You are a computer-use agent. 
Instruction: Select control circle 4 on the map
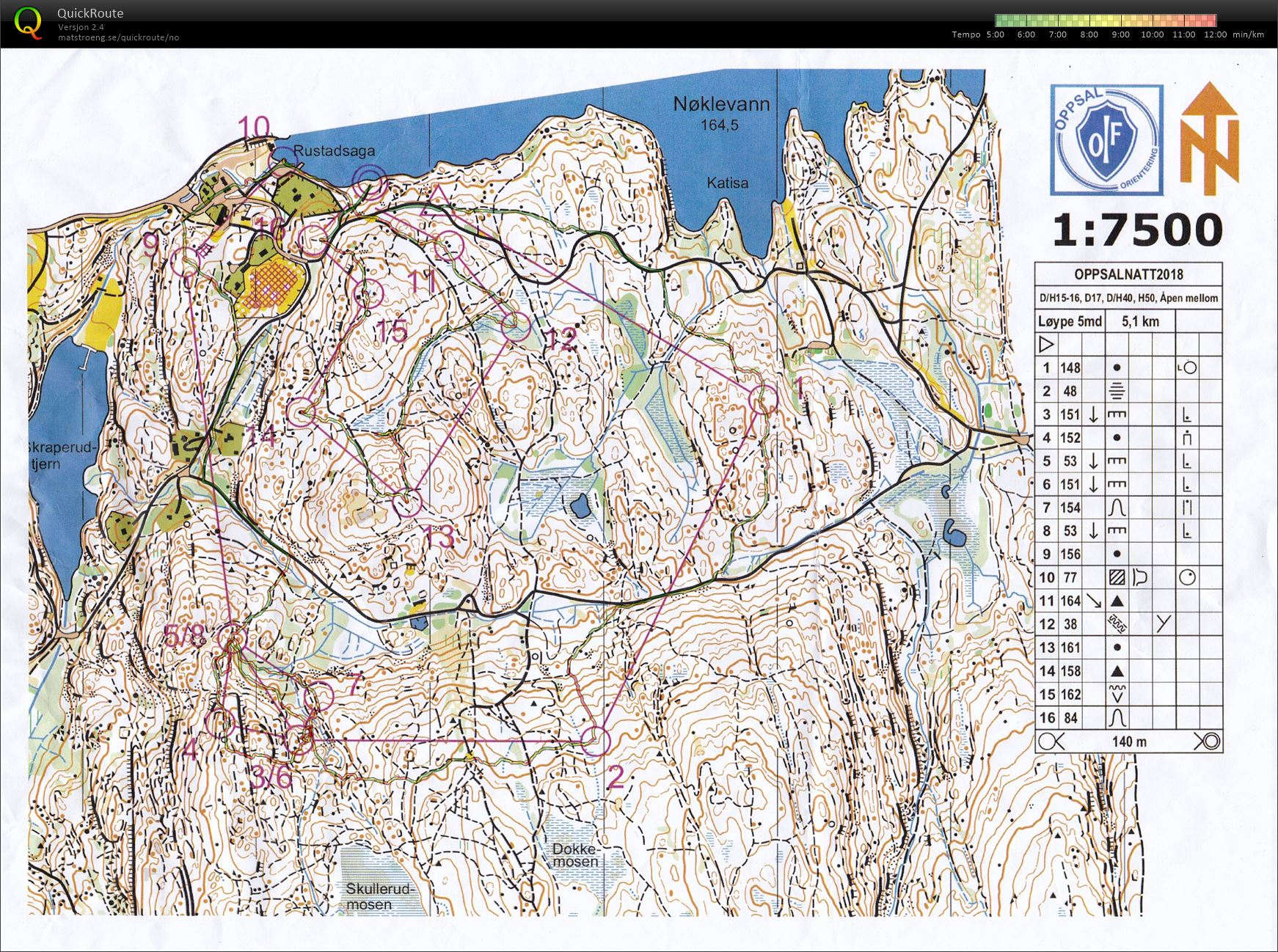[220, 723]
